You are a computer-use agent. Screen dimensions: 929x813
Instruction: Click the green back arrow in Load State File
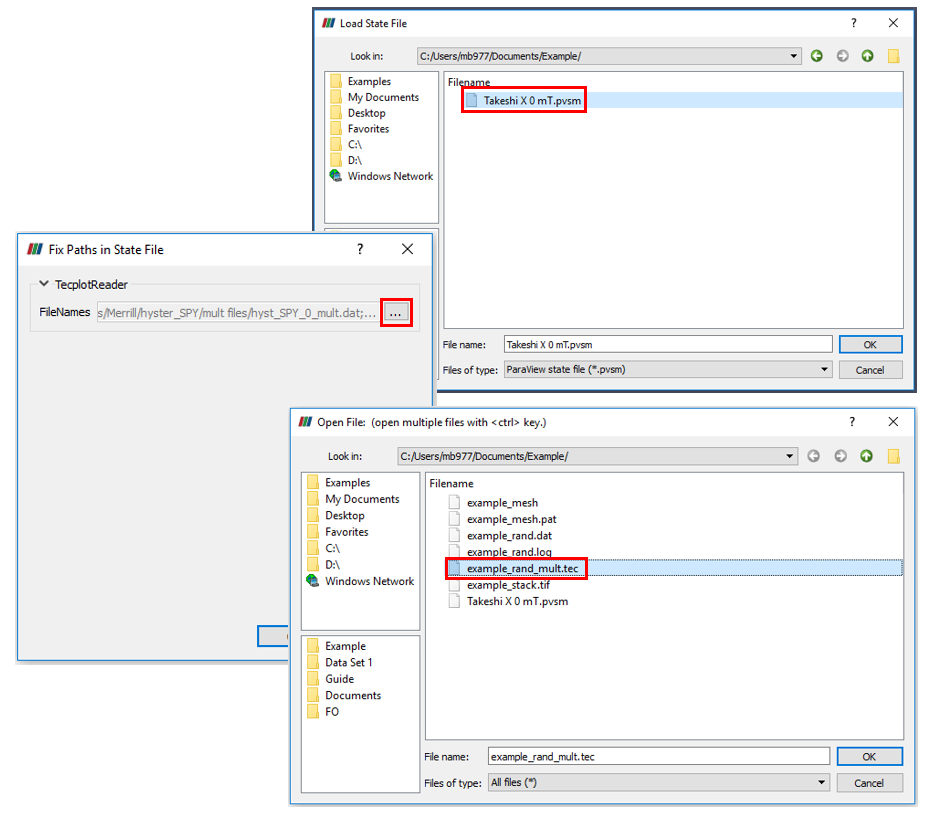817,56
